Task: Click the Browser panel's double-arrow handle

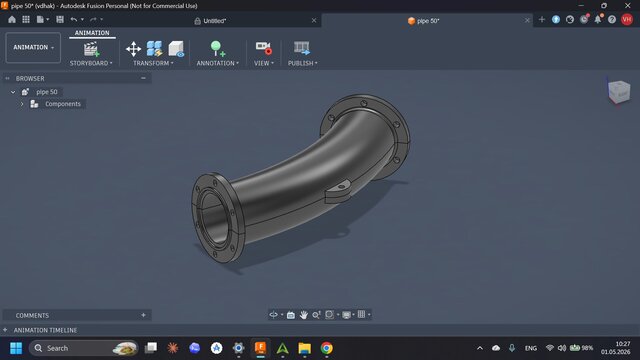Action: pyautogui.click(x=7, y=78)
